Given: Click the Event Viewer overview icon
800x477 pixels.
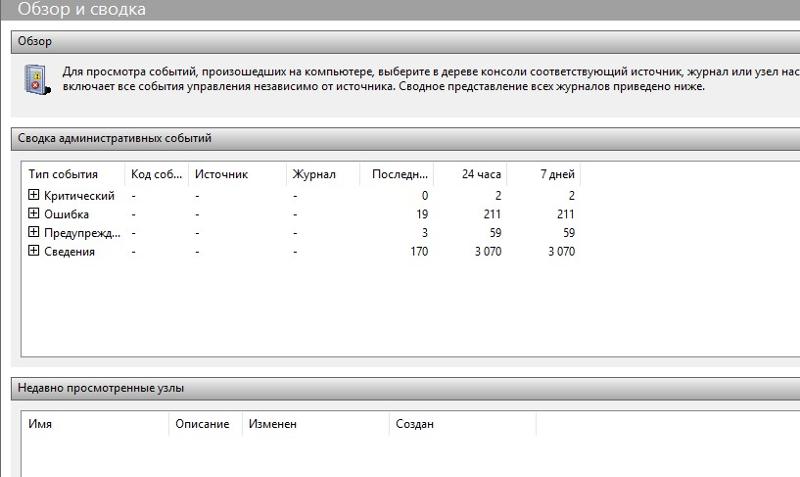Looking at the screenshot, I should [x=37, y=80].
